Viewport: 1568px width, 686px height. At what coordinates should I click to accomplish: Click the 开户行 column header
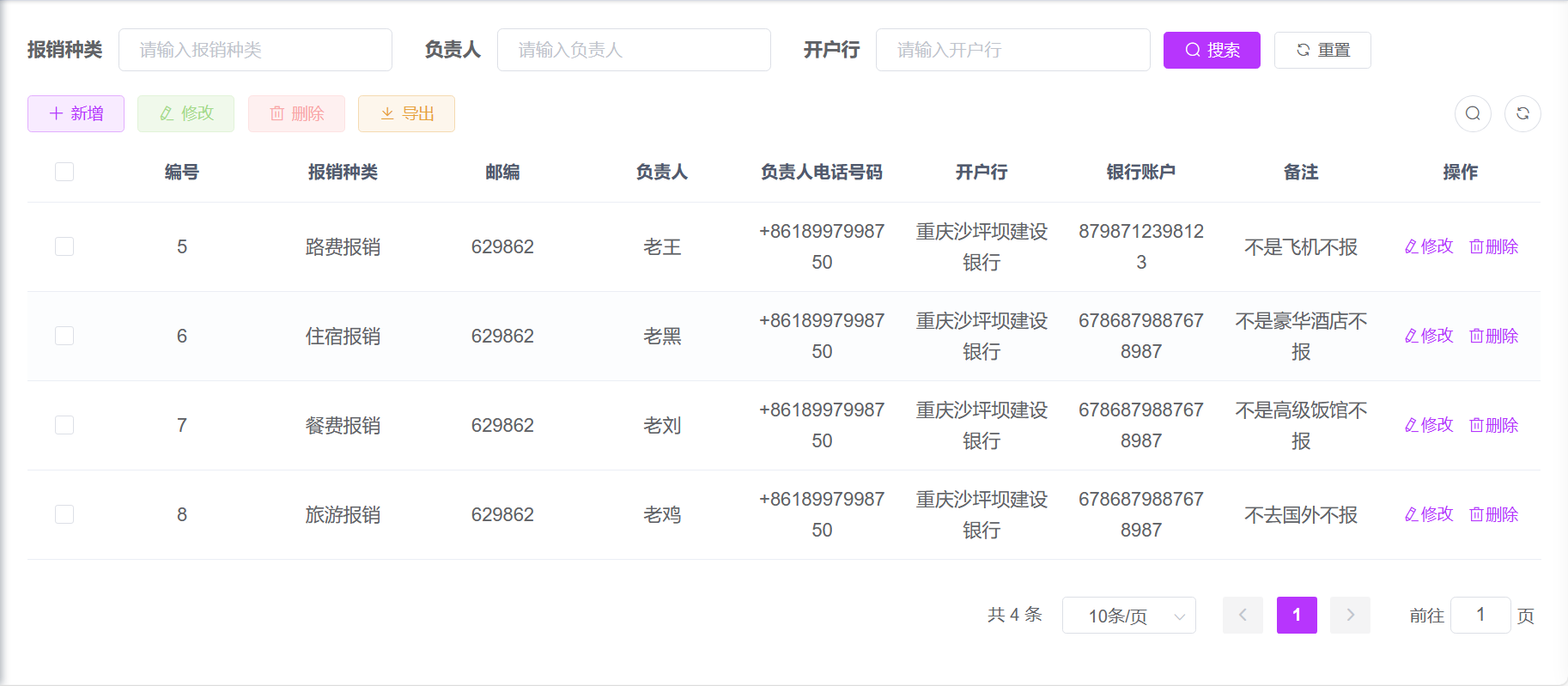(x=982, y=173)
